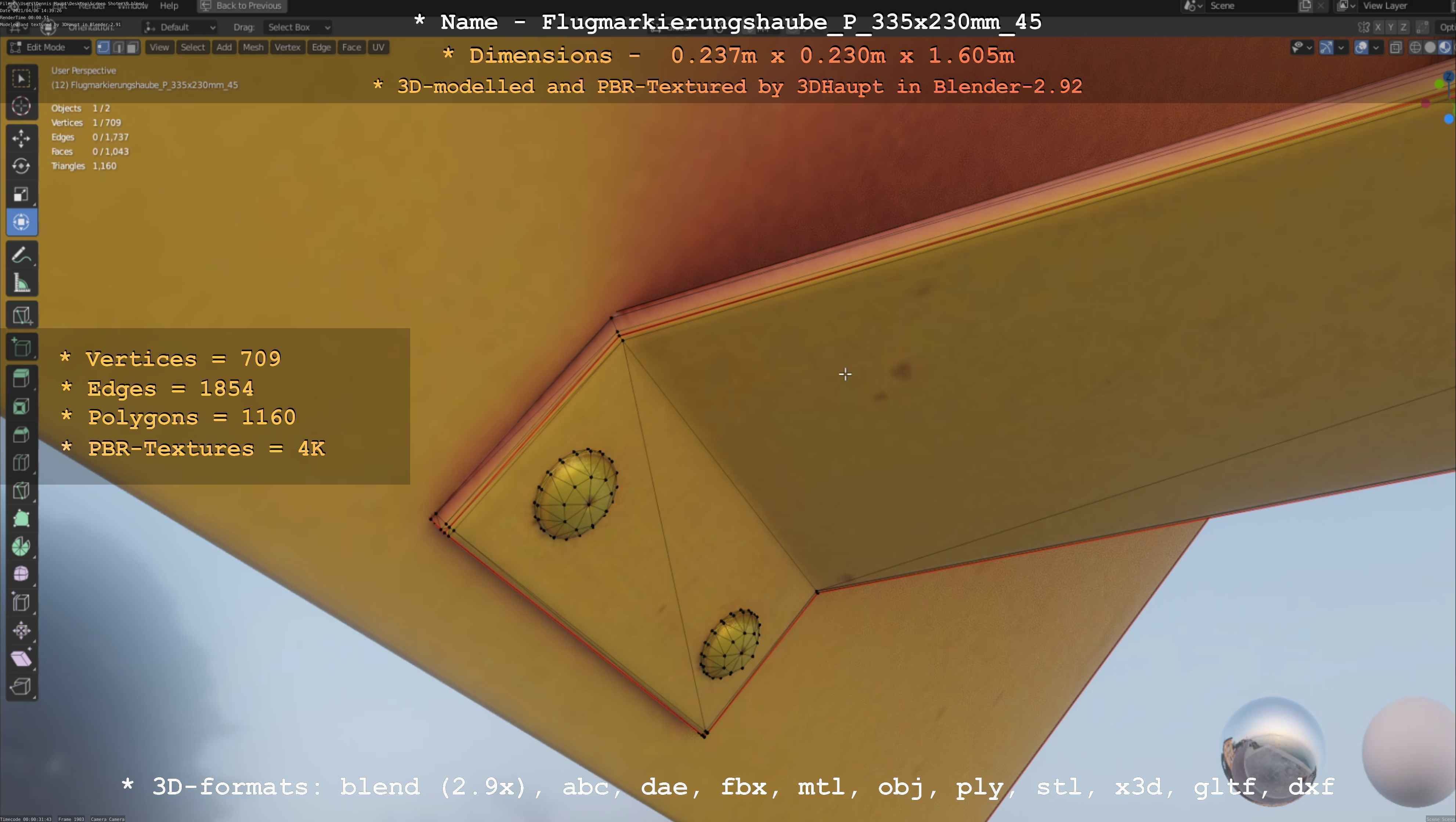This screenshot has height=822, width=1456.
Task: Open the Edit Mode dropdown
Action: 50,47
